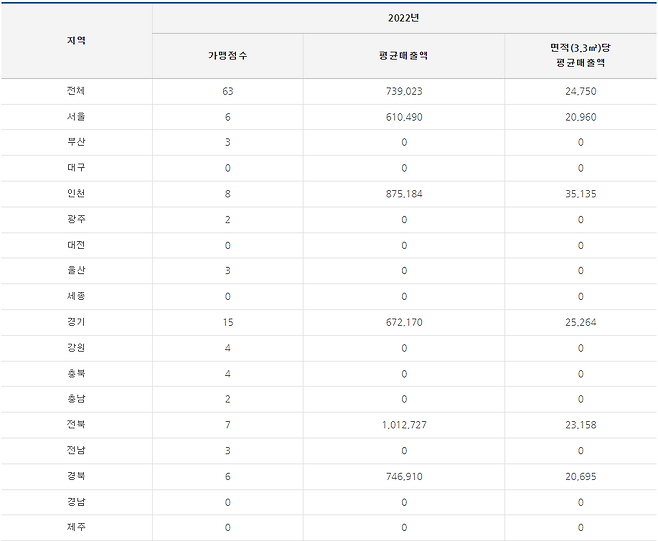
Task: Click the 2022년 header cell
Action: coord(404,18)
